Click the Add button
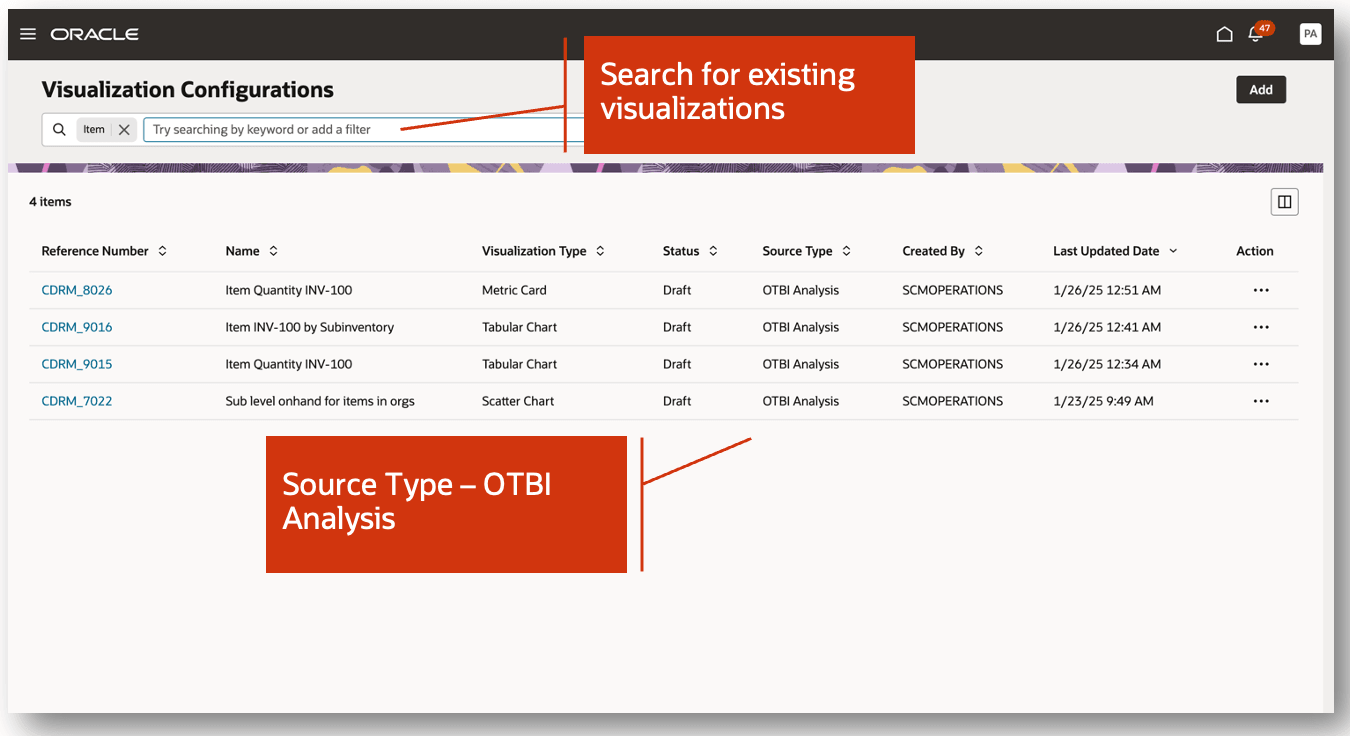Screen dimensions: 1350x736 (1260, 89)
